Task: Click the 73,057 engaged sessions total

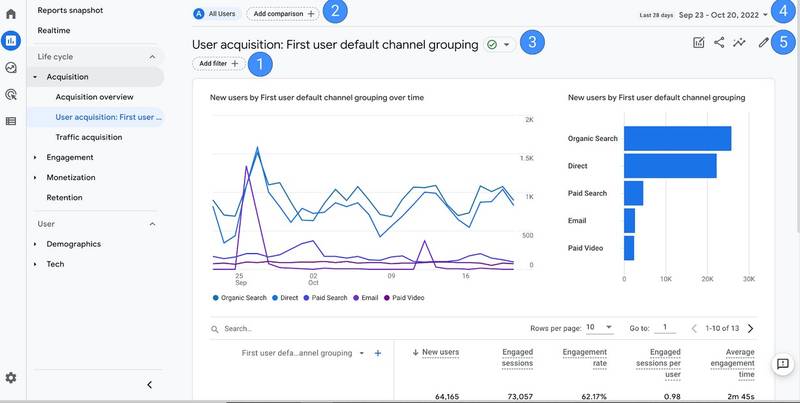Action: coord(520,397)
